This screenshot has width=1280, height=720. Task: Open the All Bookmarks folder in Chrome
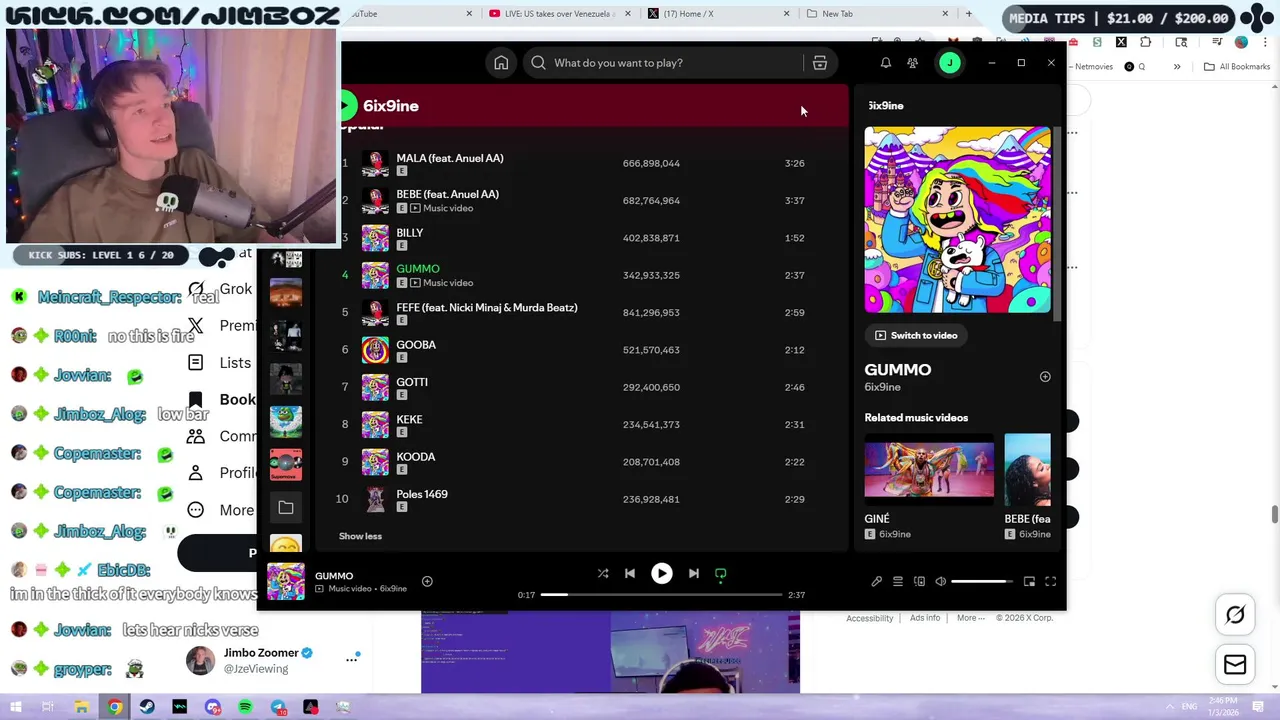1237,67
